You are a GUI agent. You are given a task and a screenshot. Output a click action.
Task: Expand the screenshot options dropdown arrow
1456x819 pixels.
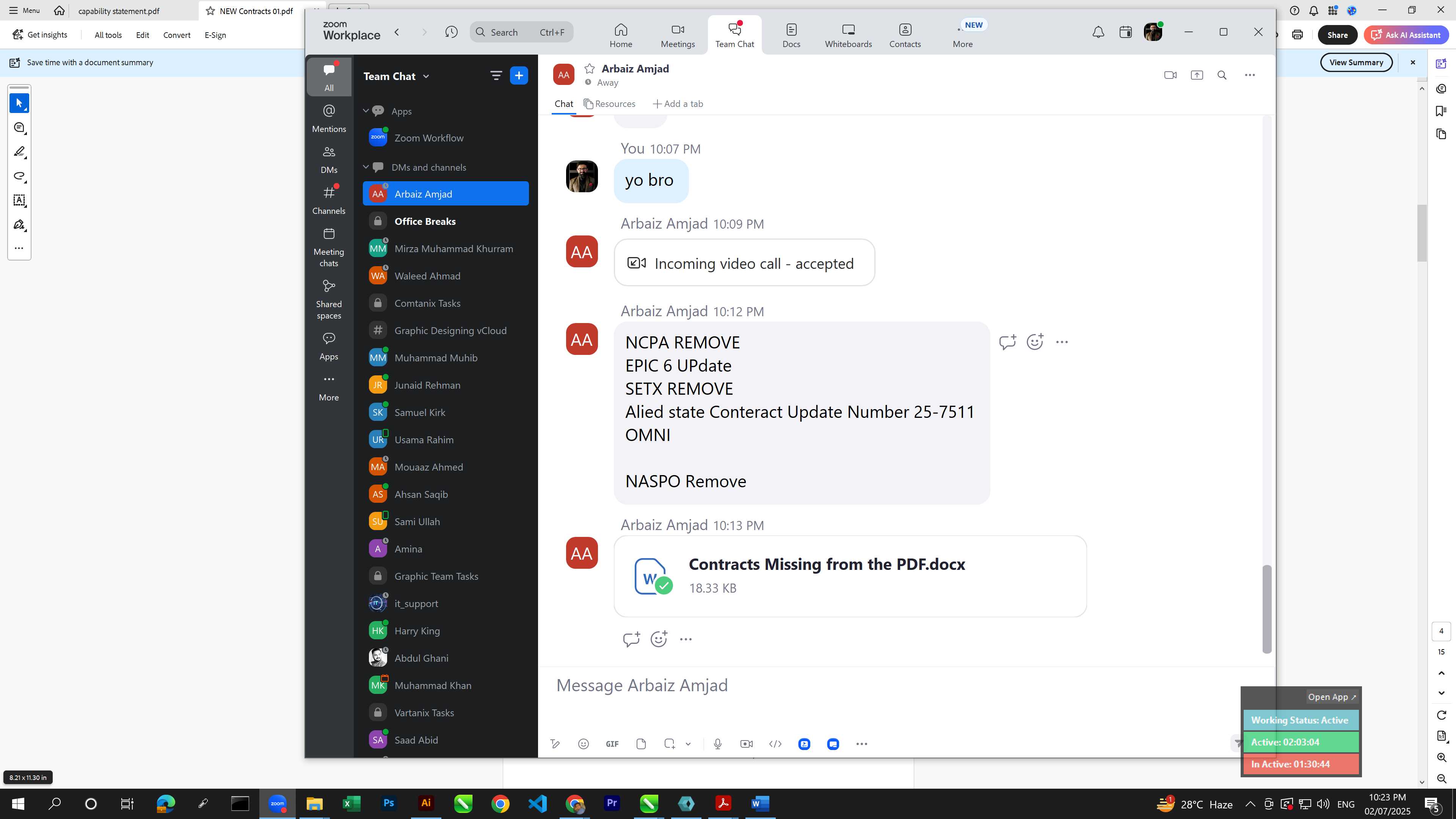click(688, 744)
